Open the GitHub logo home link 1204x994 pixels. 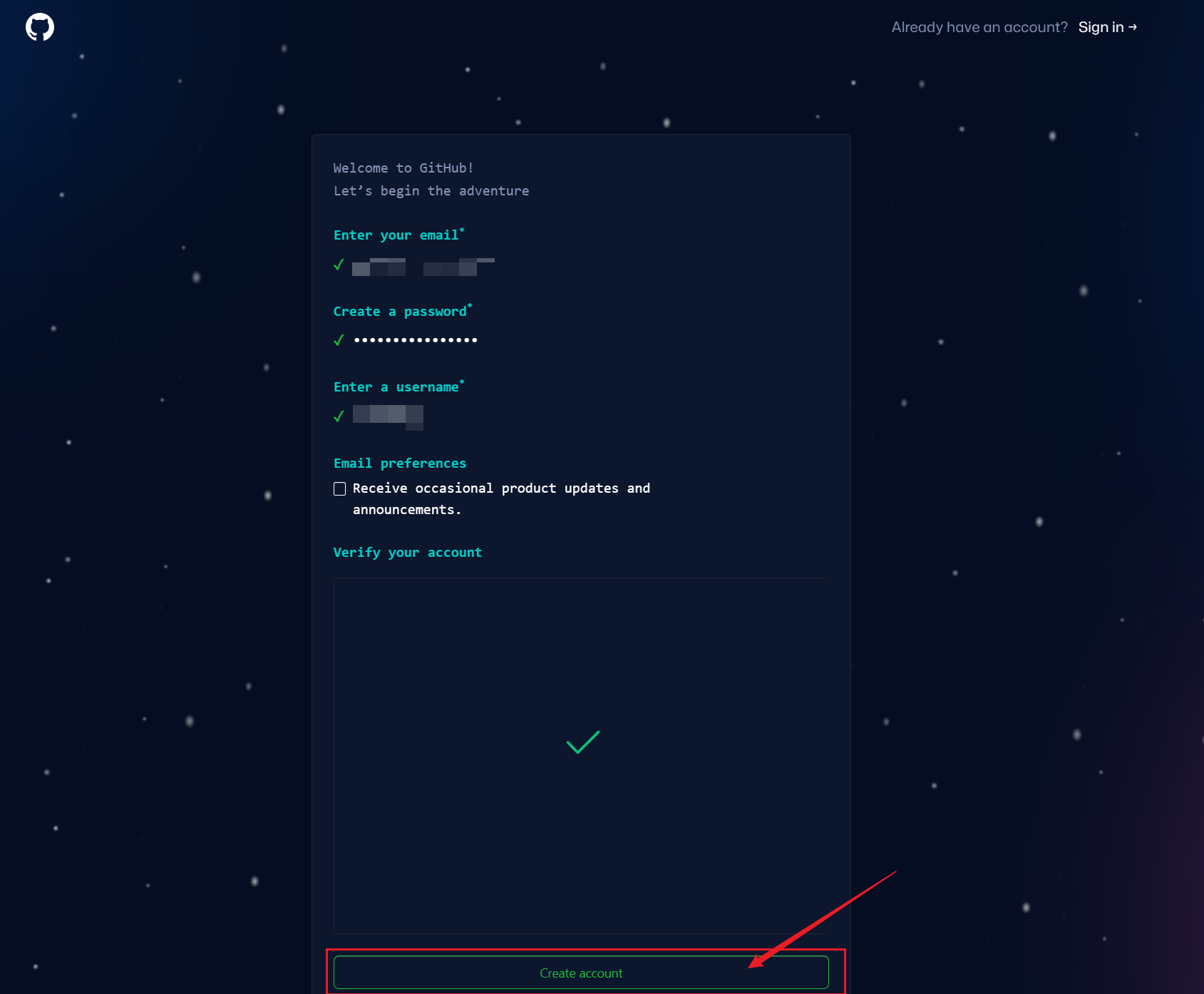coord(40,27)
